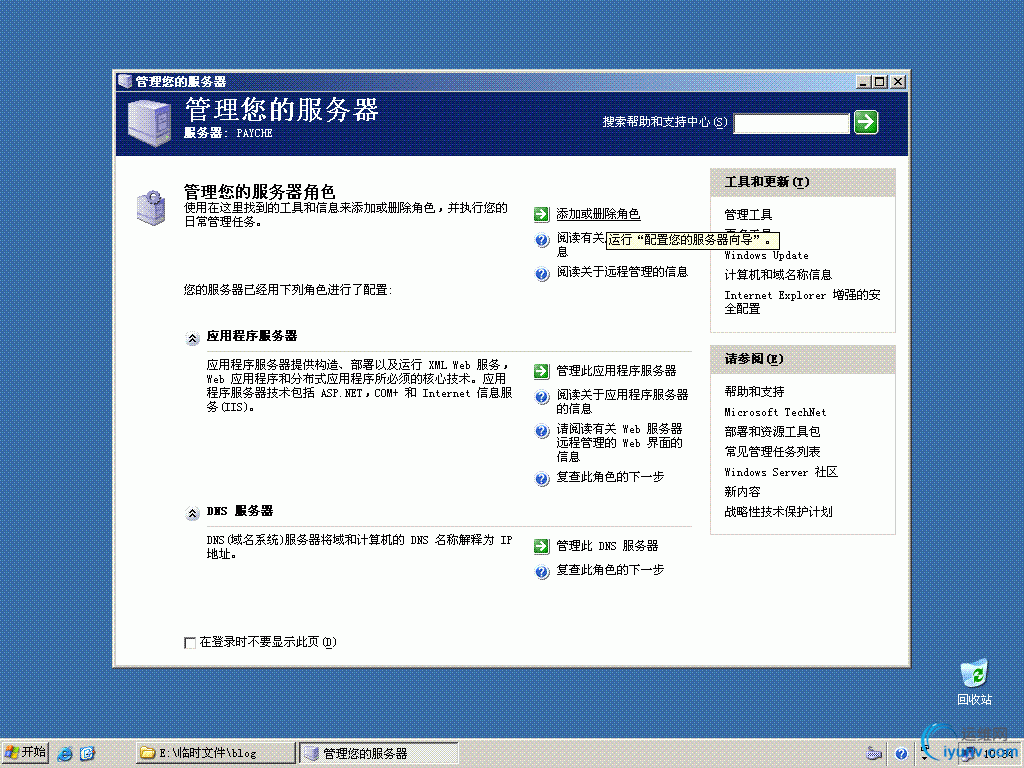1024x768 pixels.
Task: Collapse the DNS 服务器 section
Action: click(x=192, y=513)
